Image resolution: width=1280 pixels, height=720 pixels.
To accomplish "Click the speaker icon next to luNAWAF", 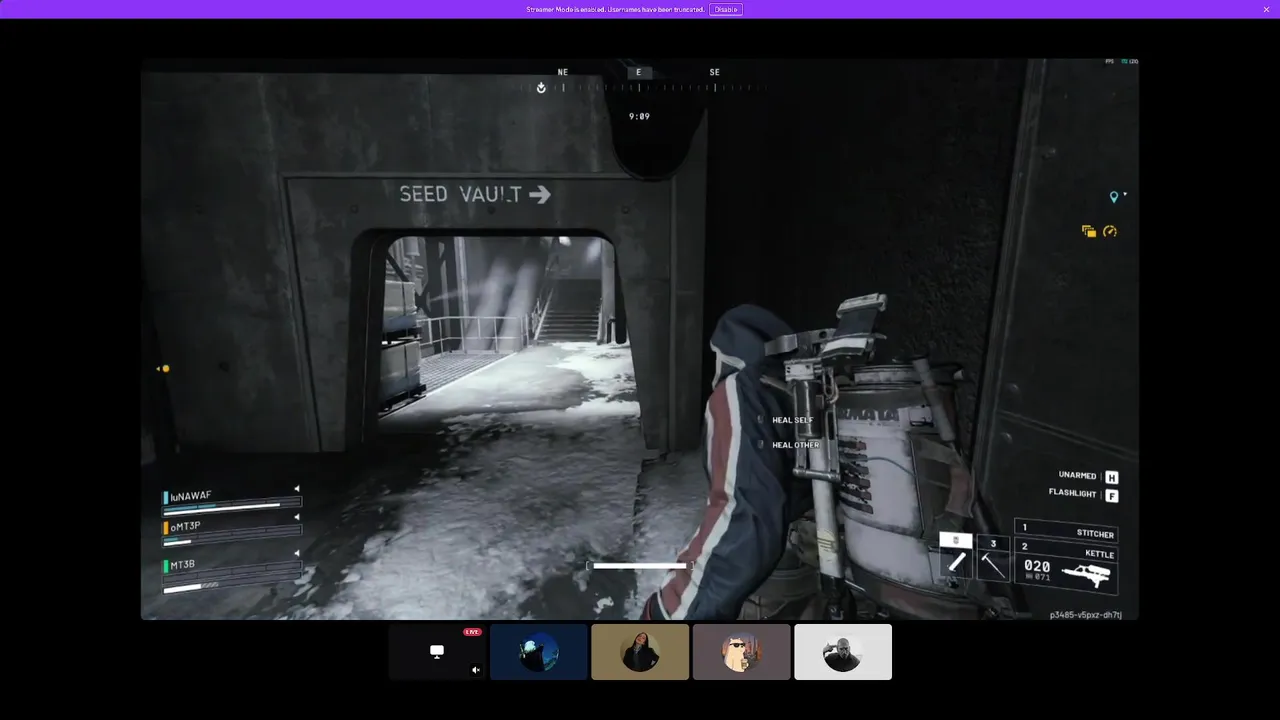I will [296, 489].
